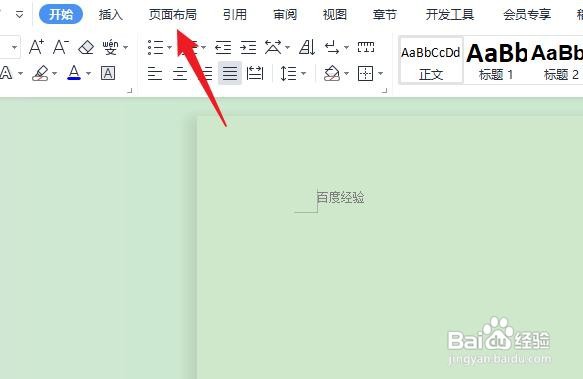
Task: Show or hide paragraph marks icon
Action: (332, 48)
